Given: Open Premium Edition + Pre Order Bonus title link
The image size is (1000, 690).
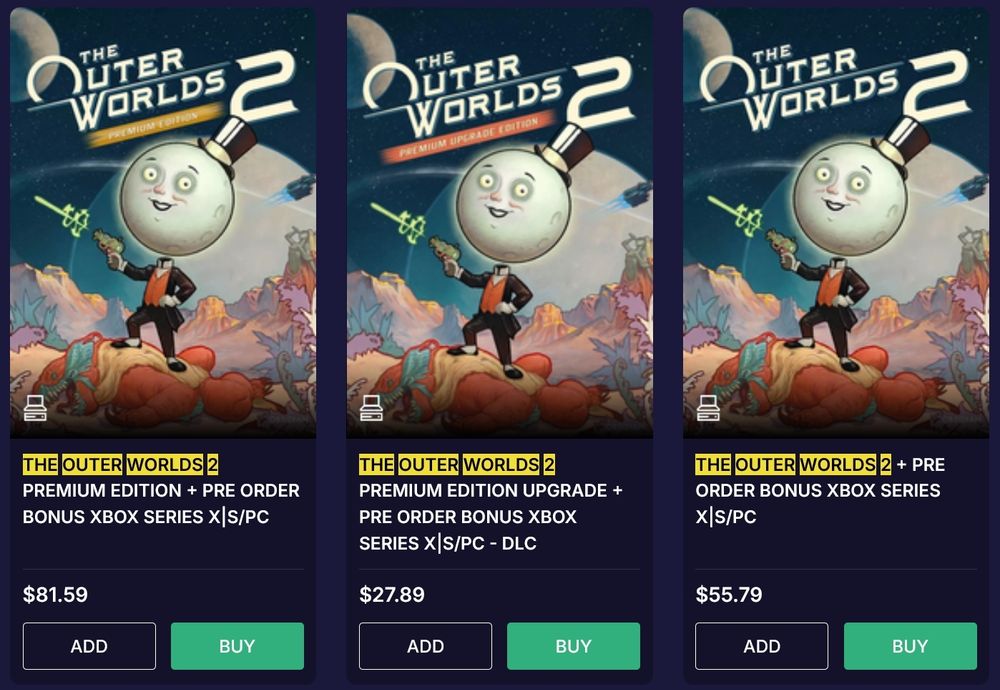Looking at the screenshot, I should (161, 490).
